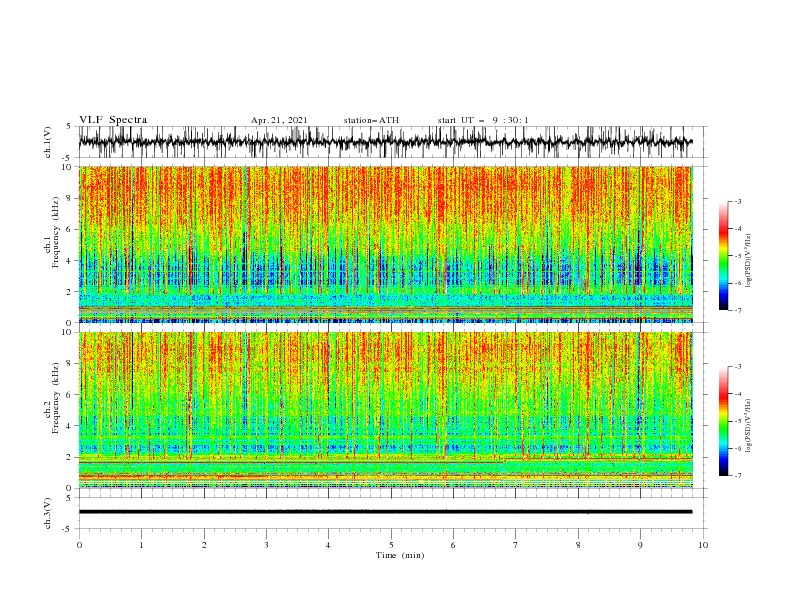Screen dimensions: 792x612
Task: Click time axis tick label '5'
Action: [x=391, y=545]
